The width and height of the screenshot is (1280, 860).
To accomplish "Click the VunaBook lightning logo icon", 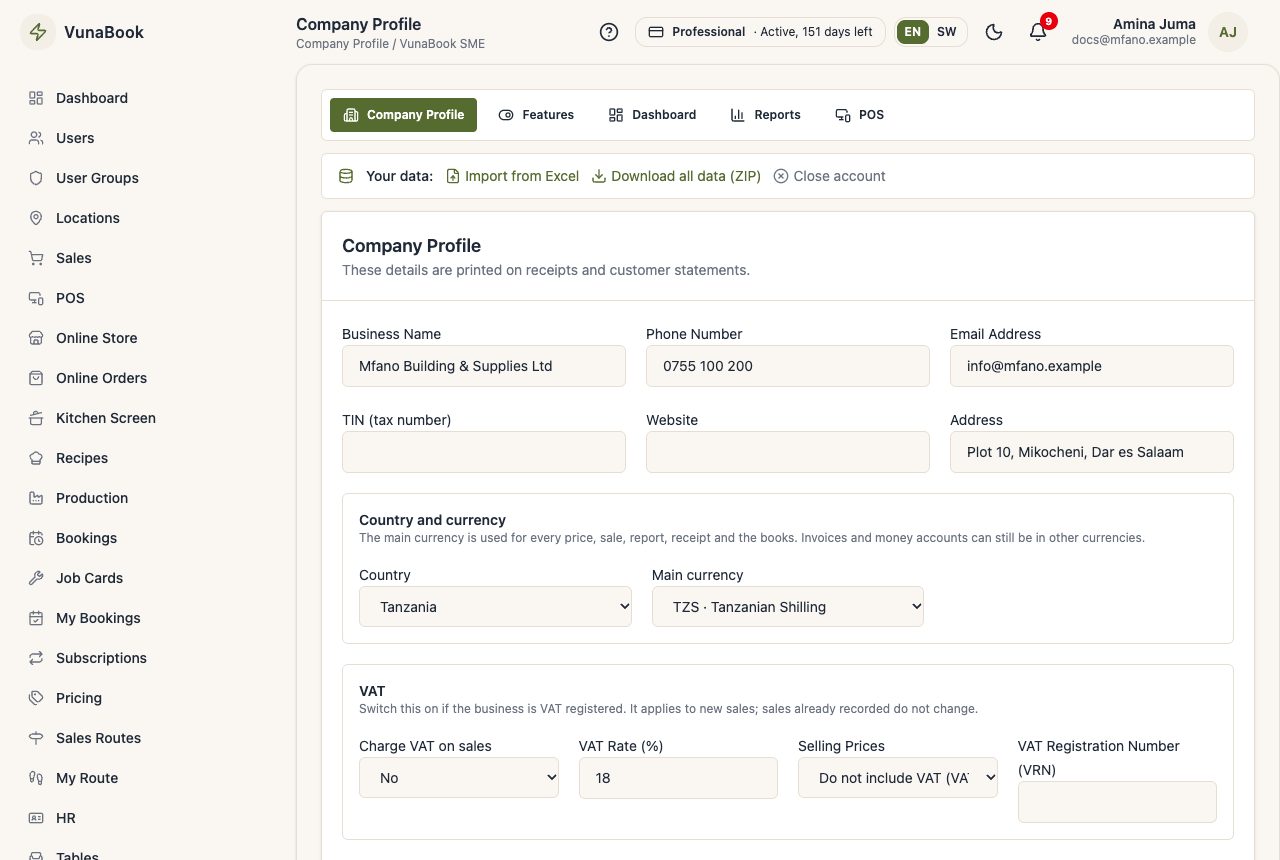I will 39,32.
